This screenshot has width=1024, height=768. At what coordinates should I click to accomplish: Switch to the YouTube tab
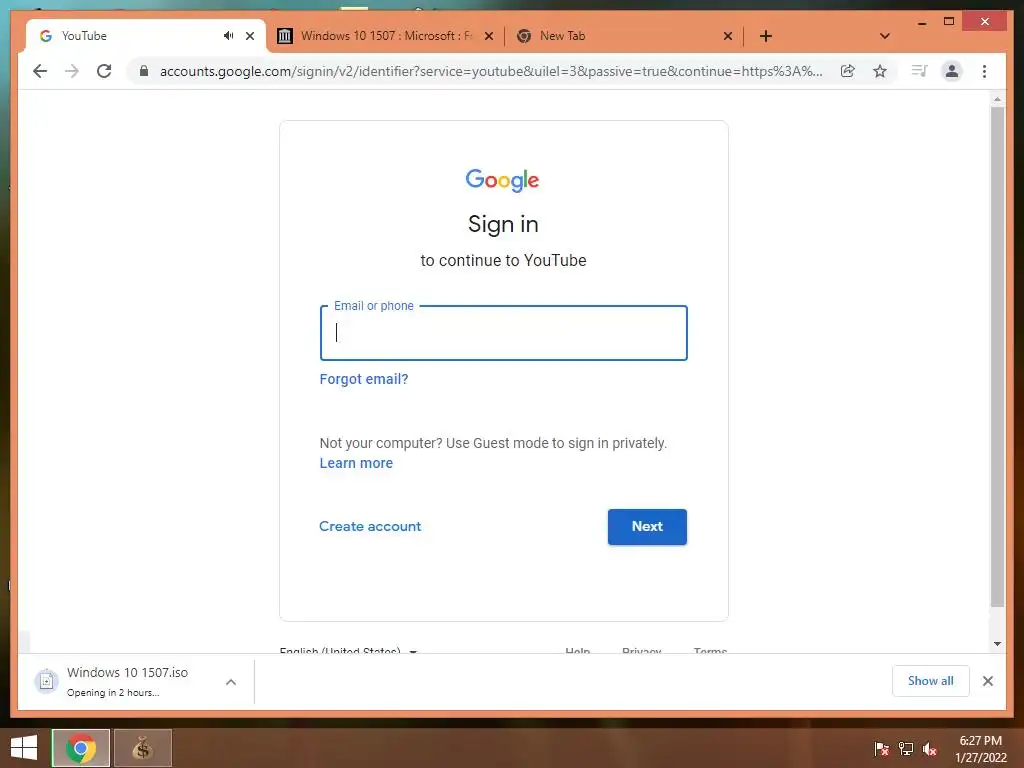146,36
